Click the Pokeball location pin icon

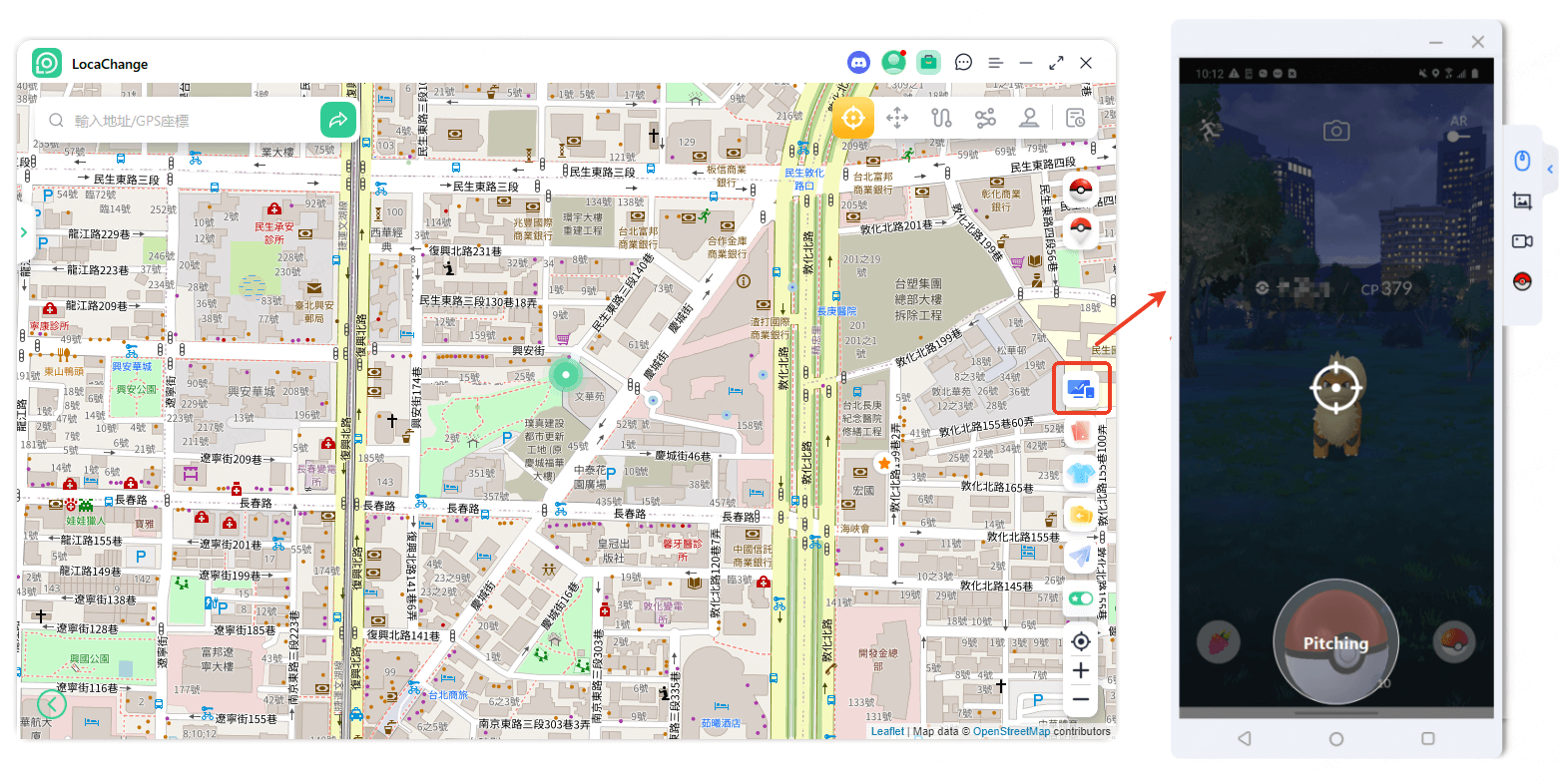pyautogui.click(x=1081, y=231)
